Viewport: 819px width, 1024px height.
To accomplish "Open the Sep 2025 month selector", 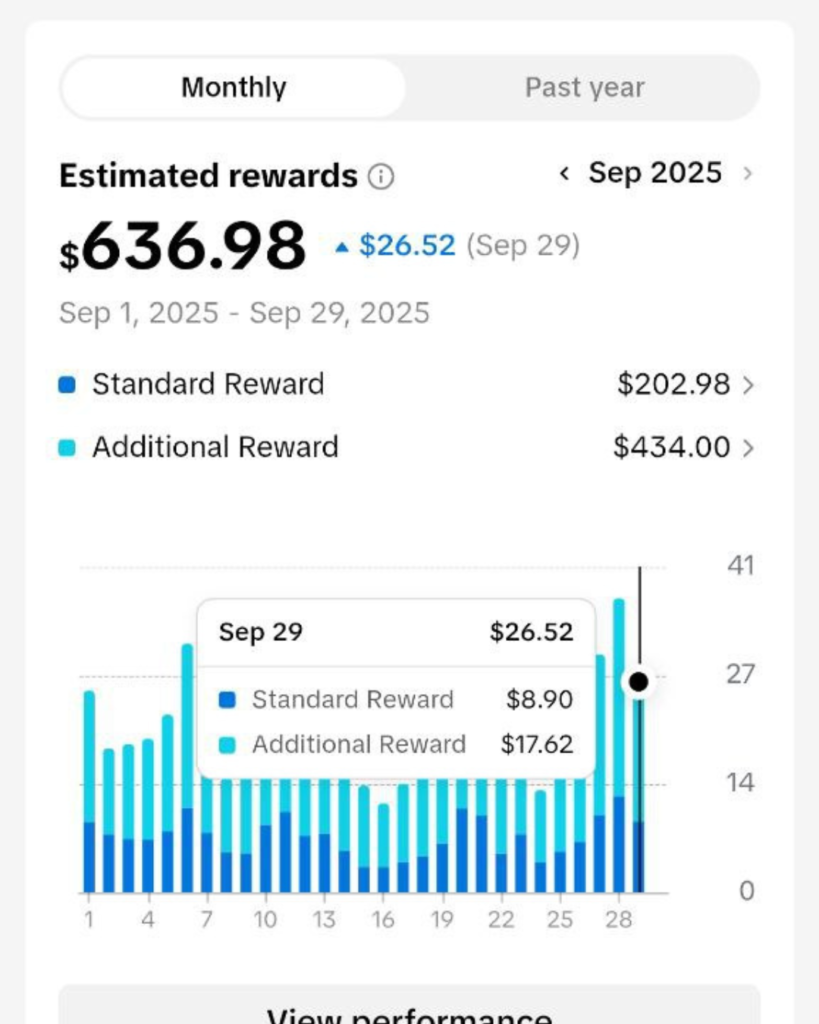I will pyautogui.click(x=655, y=173).
